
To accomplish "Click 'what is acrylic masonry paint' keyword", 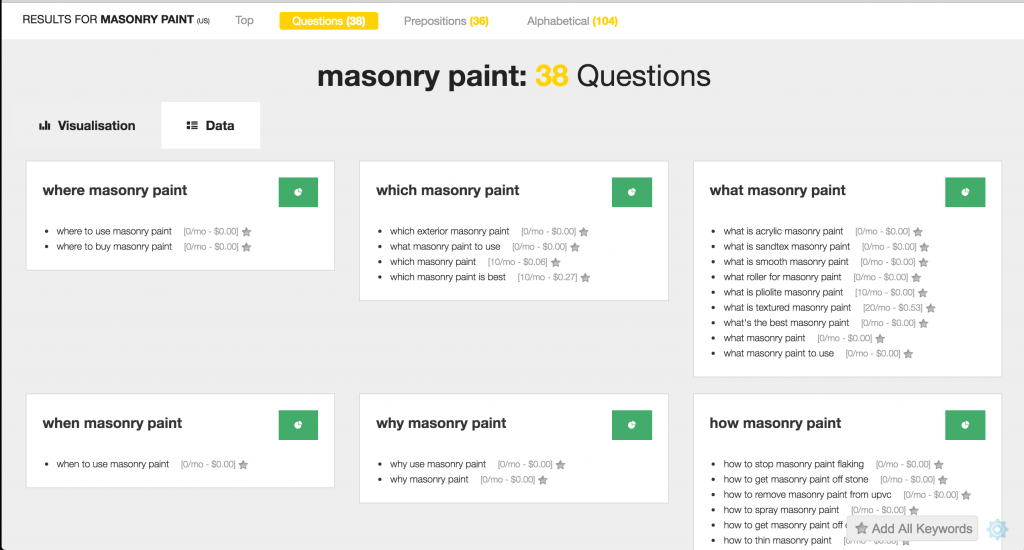I will tap(783, 231).
